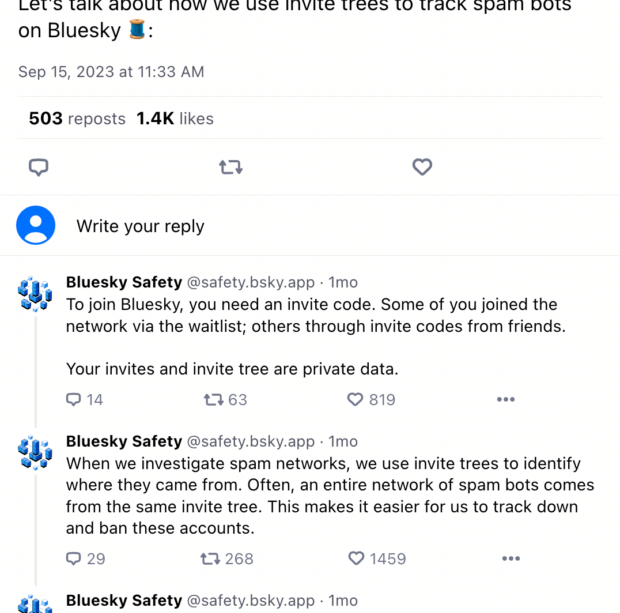Open the more options menu beside 1459 likes
620x613 pixels.
pos(510,558)
